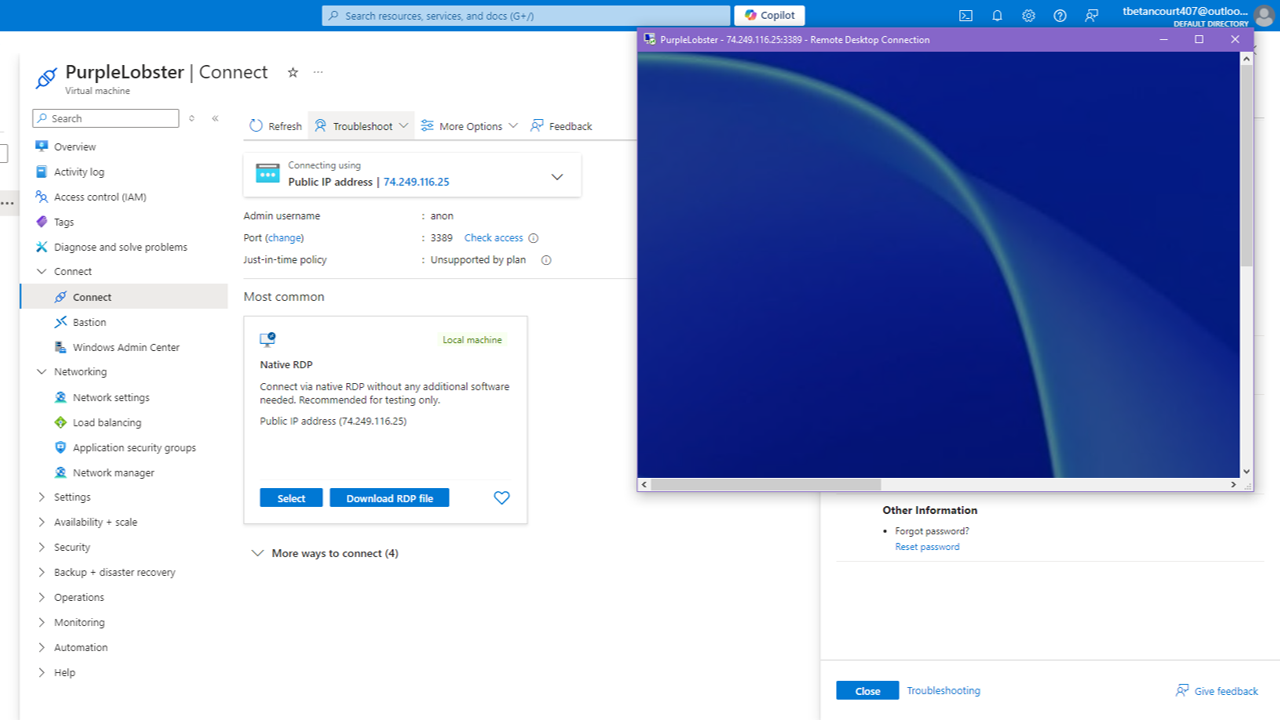Click Remote Desktop horizontal scrollbar thumb

pos(766,484)
